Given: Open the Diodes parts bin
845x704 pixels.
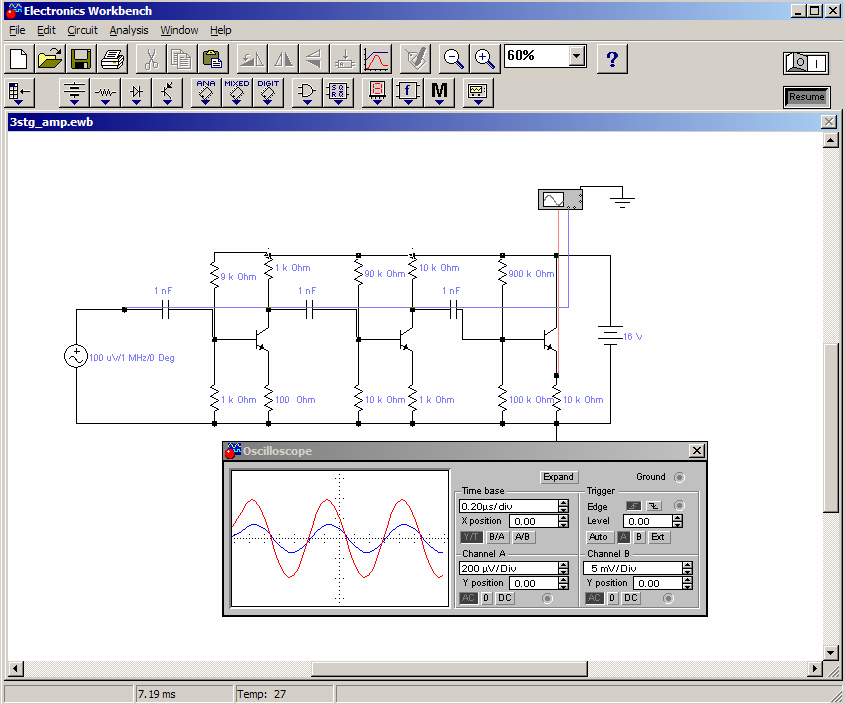Looking at the screenshot, I should pyautogui.click(x=137, y=93).
